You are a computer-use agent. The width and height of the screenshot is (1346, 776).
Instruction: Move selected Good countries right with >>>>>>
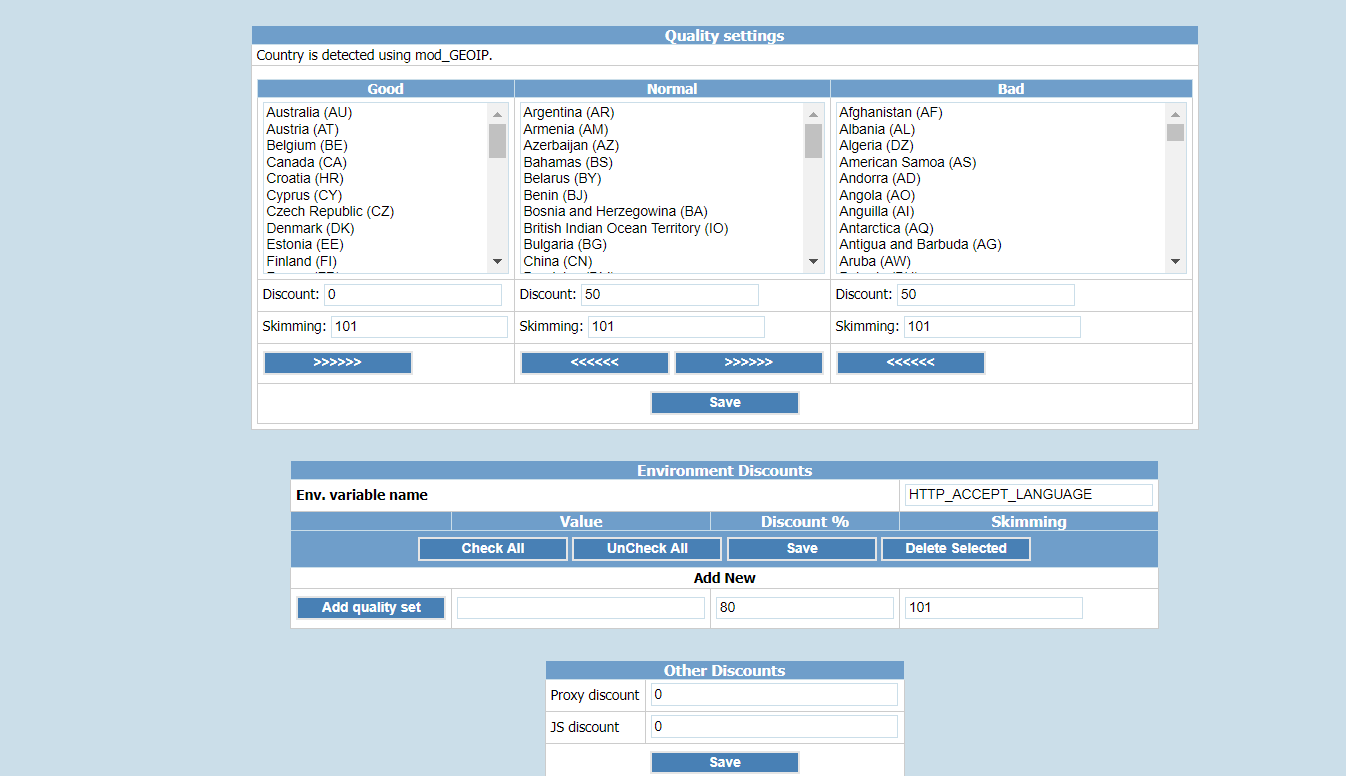coord(338,363)
